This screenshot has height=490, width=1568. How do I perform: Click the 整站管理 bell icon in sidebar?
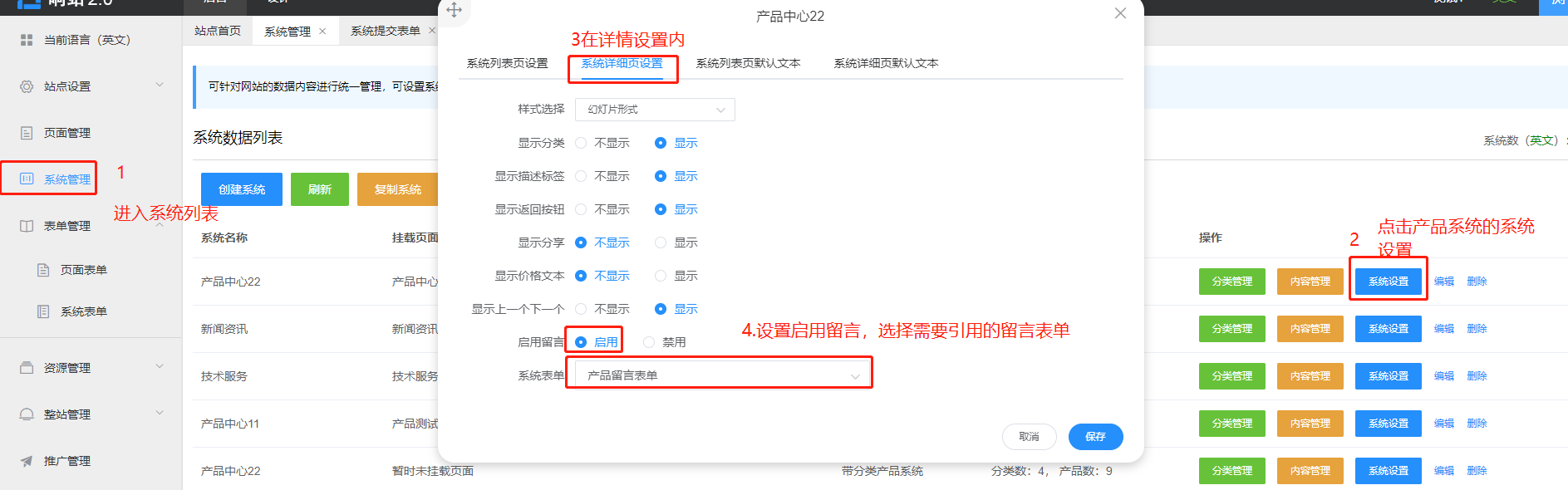click(x=27, y=414)
